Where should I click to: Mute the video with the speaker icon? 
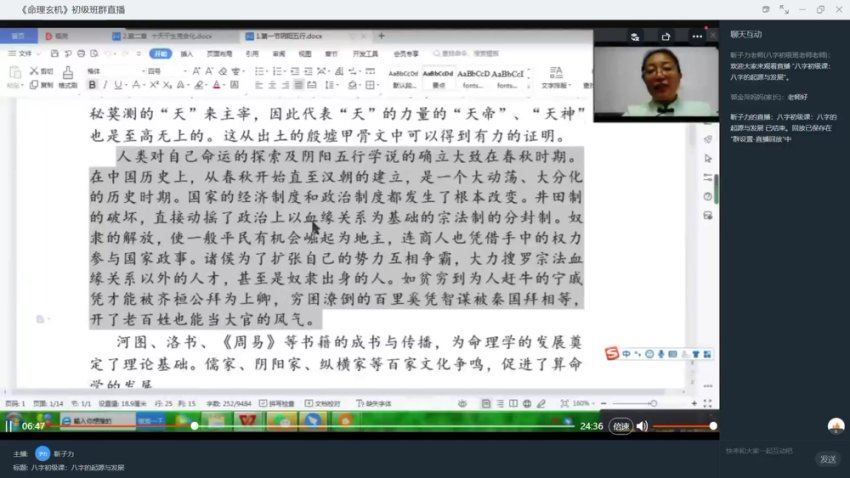[x=642, y=426]
